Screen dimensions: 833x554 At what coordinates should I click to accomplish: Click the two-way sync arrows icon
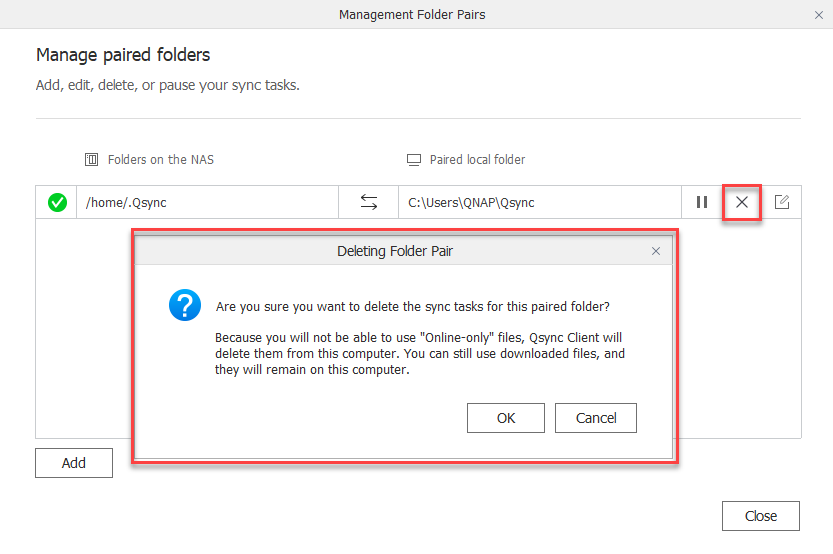click(369, 203)
